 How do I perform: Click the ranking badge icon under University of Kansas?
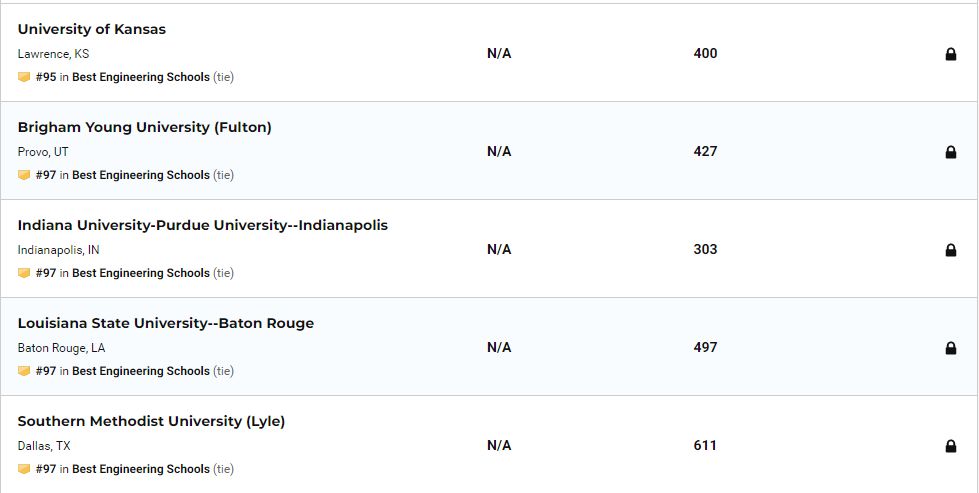[x=24, y=77]
